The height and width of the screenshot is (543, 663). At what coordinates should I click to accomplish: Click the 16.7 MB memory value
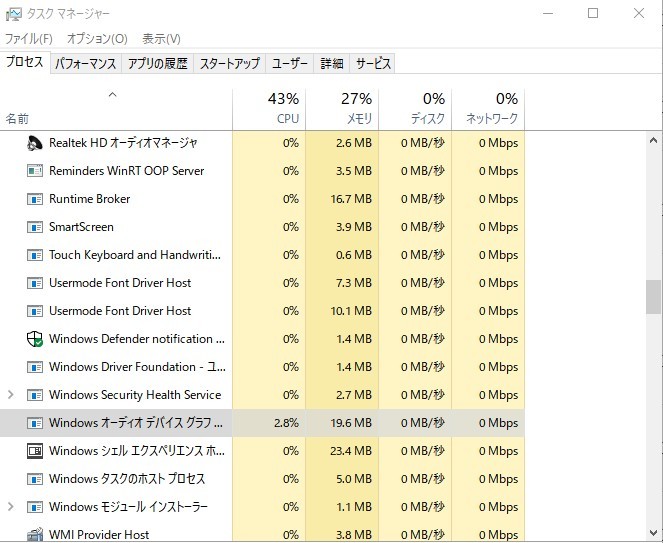(x=351, y=199)
